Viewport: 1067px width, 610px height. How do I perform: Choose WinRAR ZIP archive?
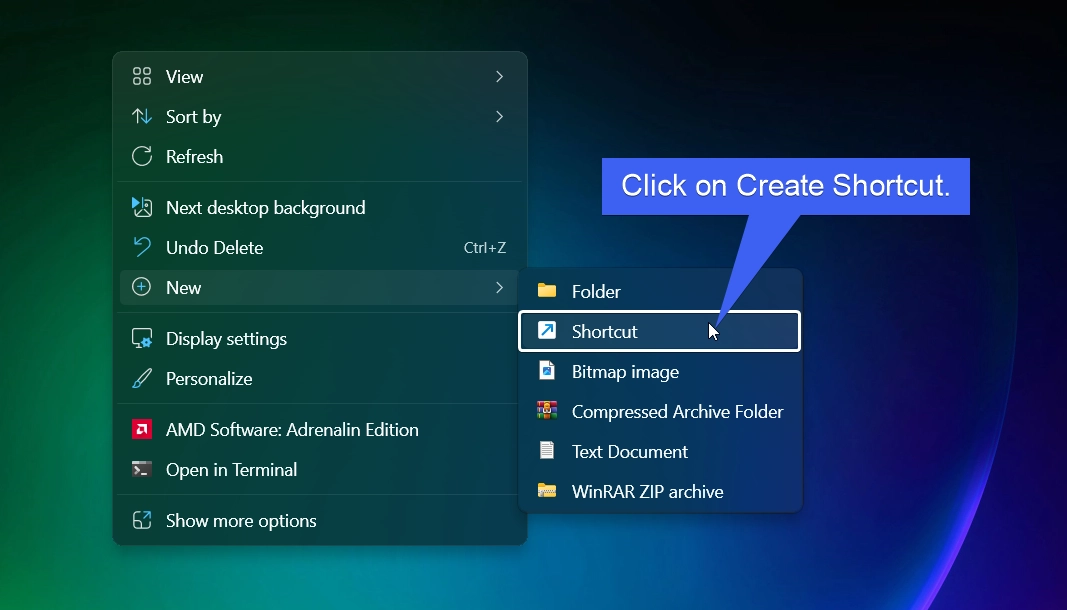(659, 492)
